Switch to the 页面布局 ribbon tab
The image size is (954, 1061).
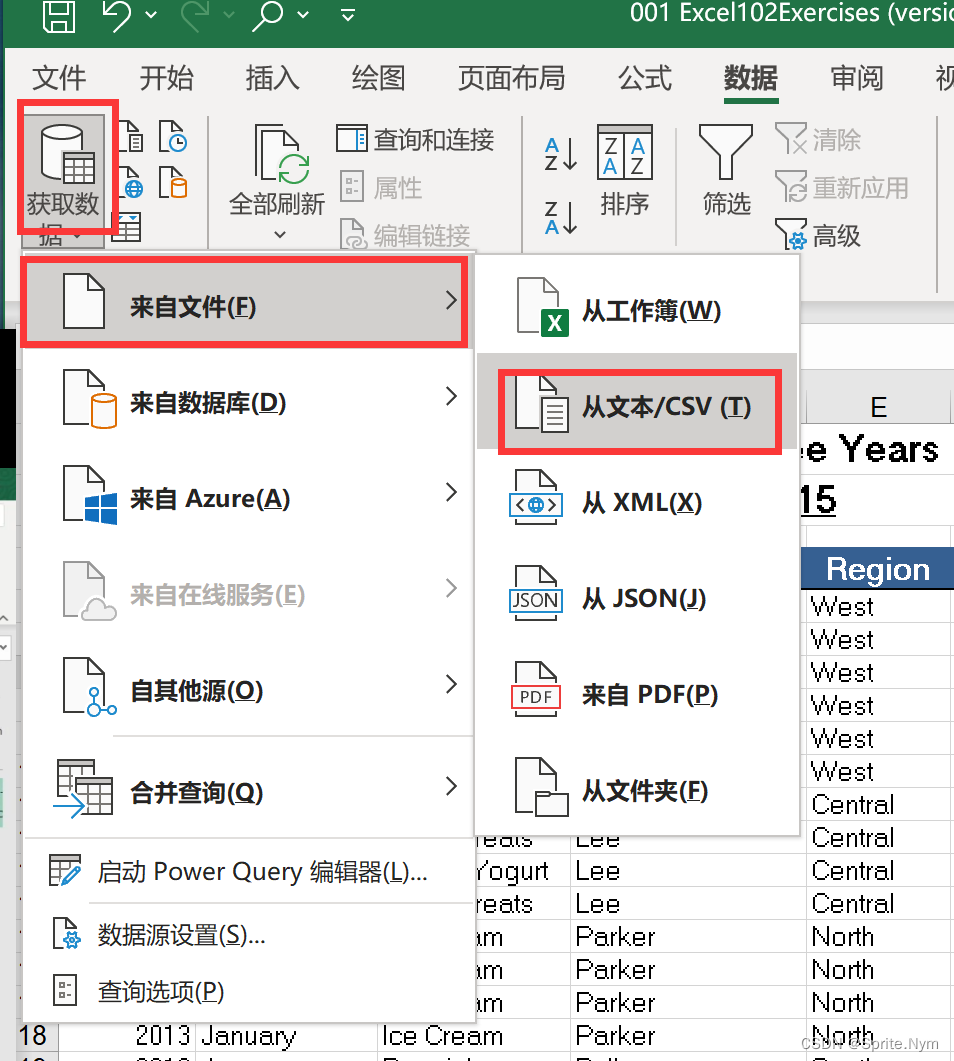pos(512,78)
